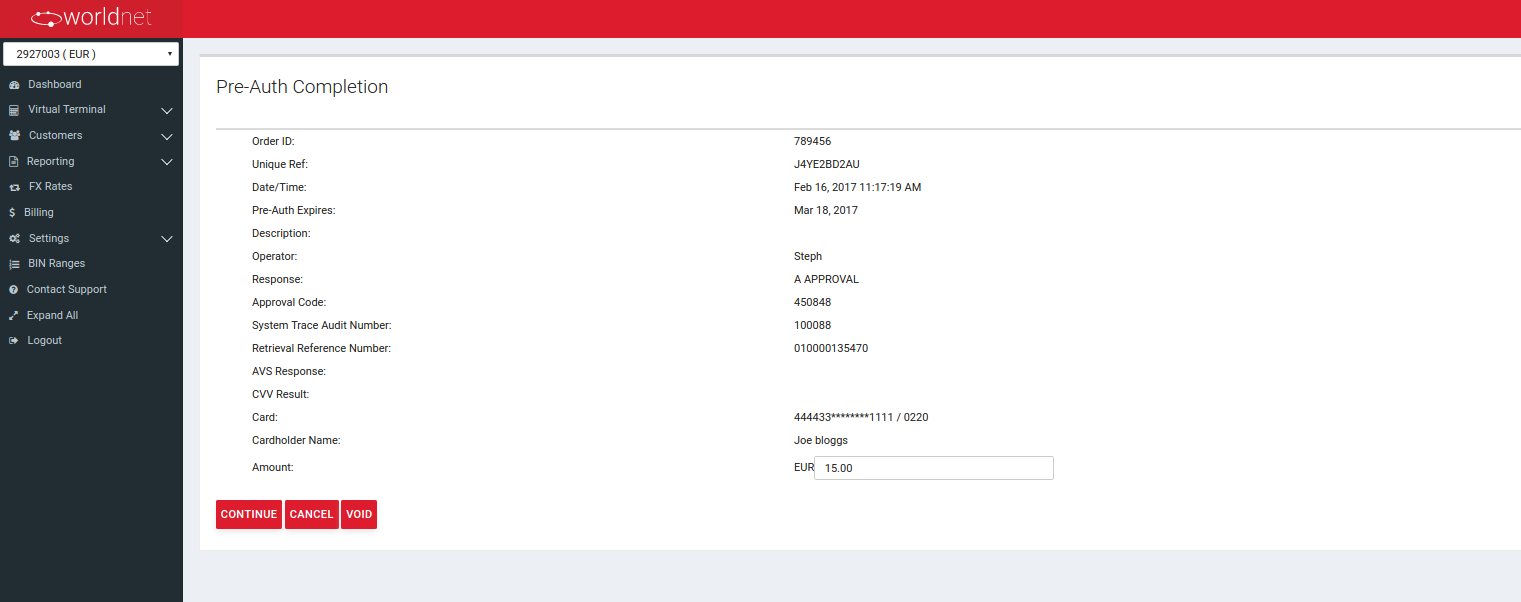Click the CONTINUE button
The image size is (1521, 602).
249,514
